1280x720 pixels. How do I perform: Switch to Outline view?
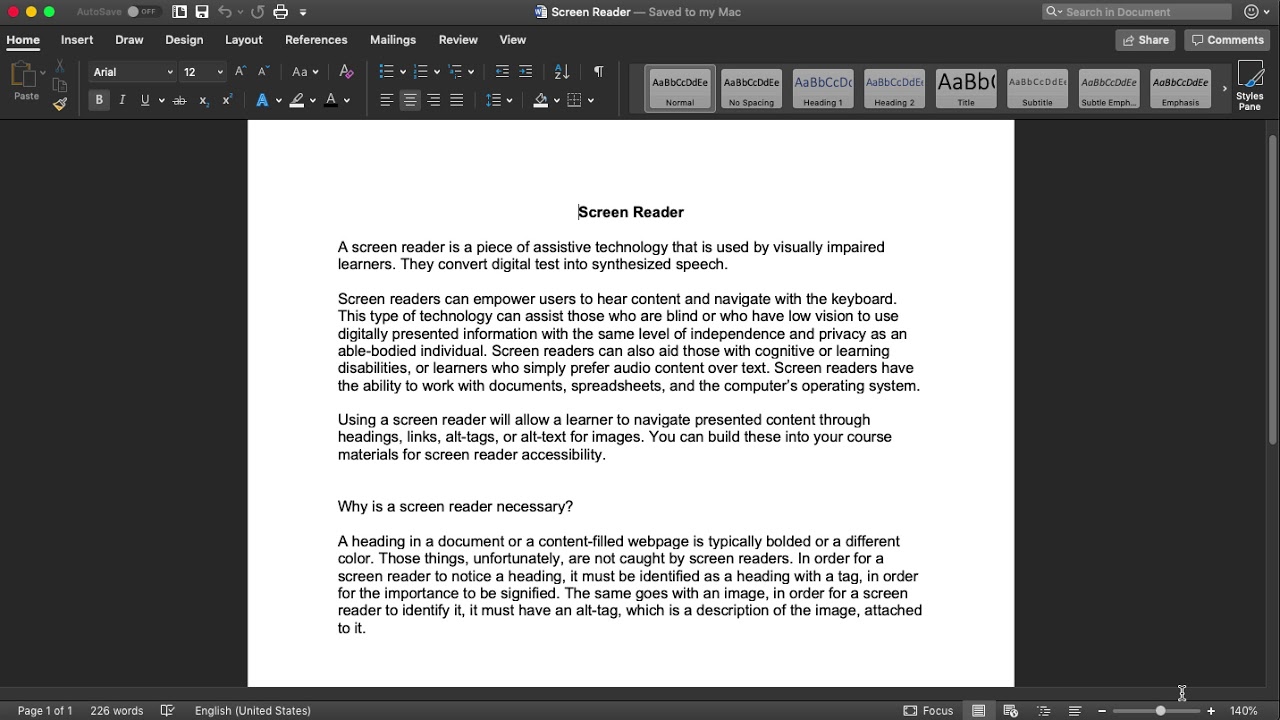click(1043, 711)
